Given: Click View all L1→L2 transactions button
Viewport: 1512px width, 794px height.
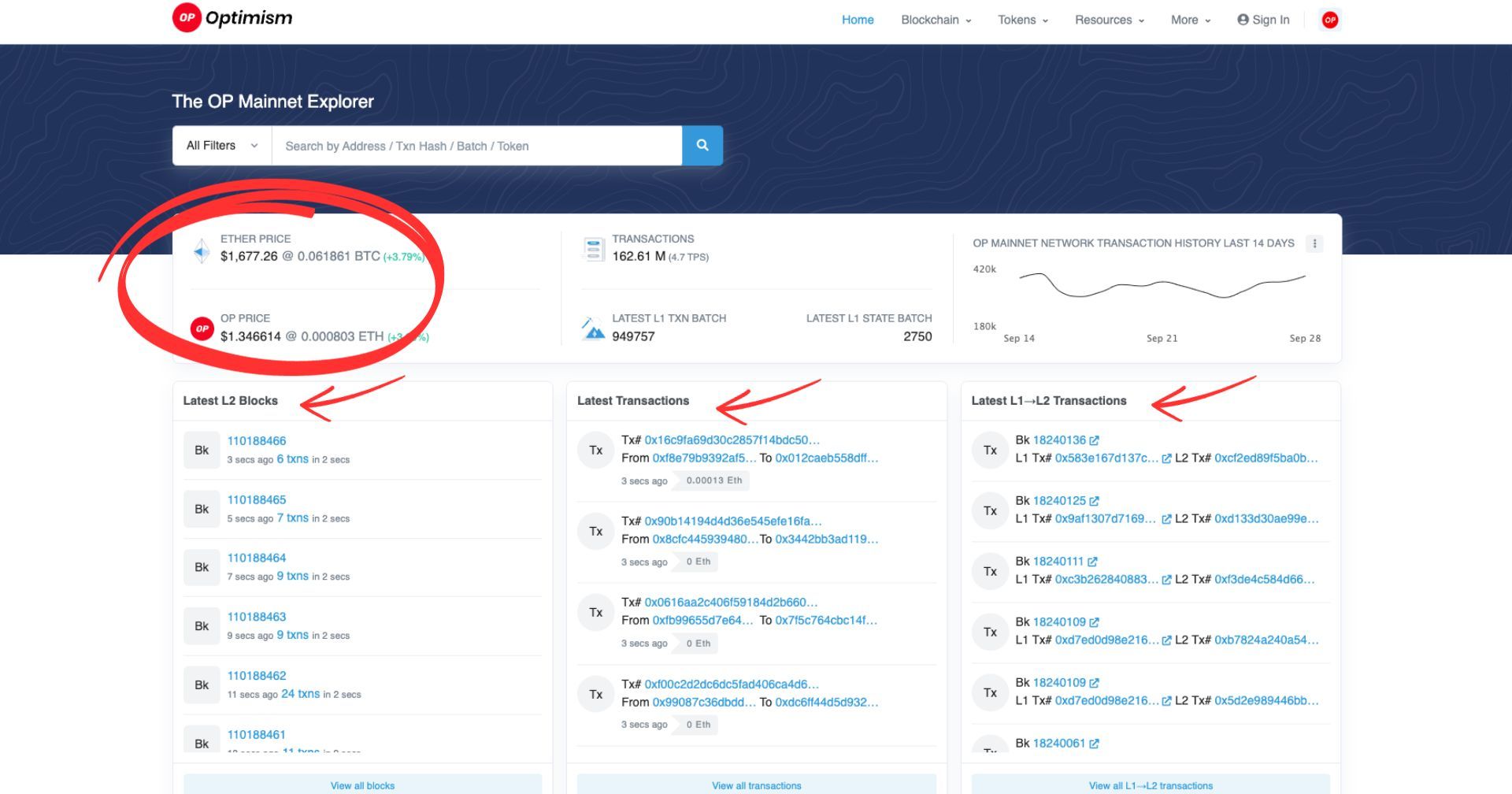Looking at the screenshot, I should tap(1151, 785).
